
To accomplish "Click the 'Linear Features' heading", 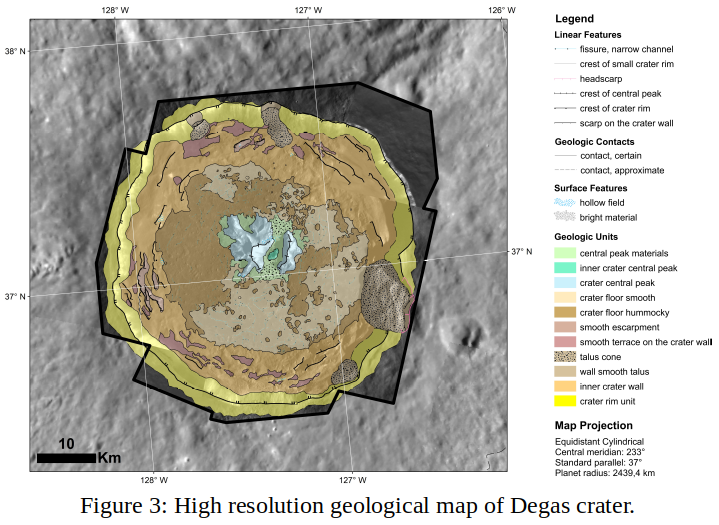I will (x=587, y=35).
